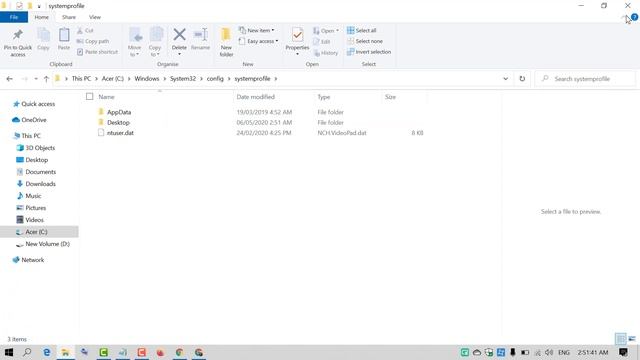The height and width of the screenshot is (360, 640).
Task: Go back with the Back arrow
Action: tap(9, 79)
